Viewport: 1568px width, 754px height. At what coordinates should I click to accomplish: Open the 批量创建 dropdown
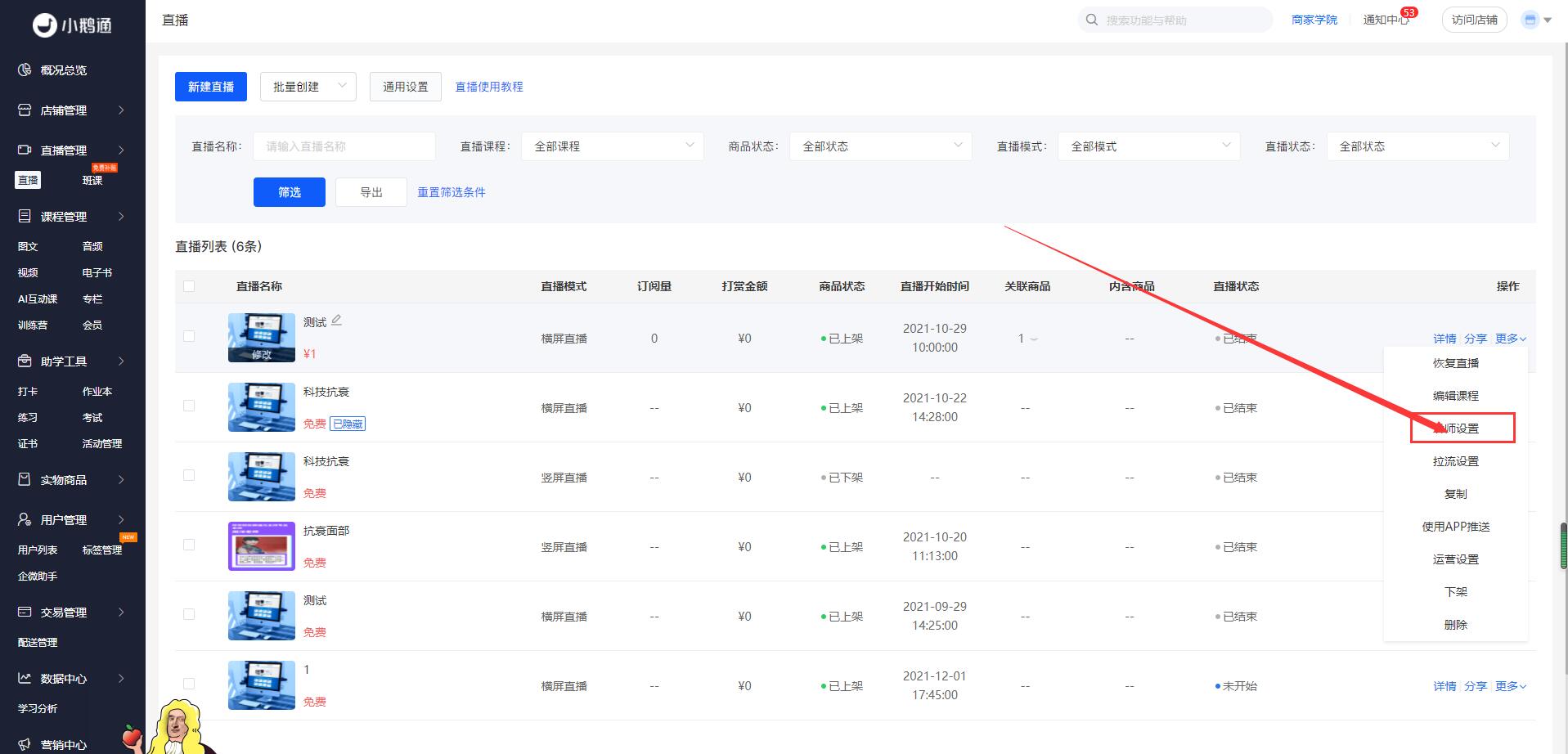point(308,87)
